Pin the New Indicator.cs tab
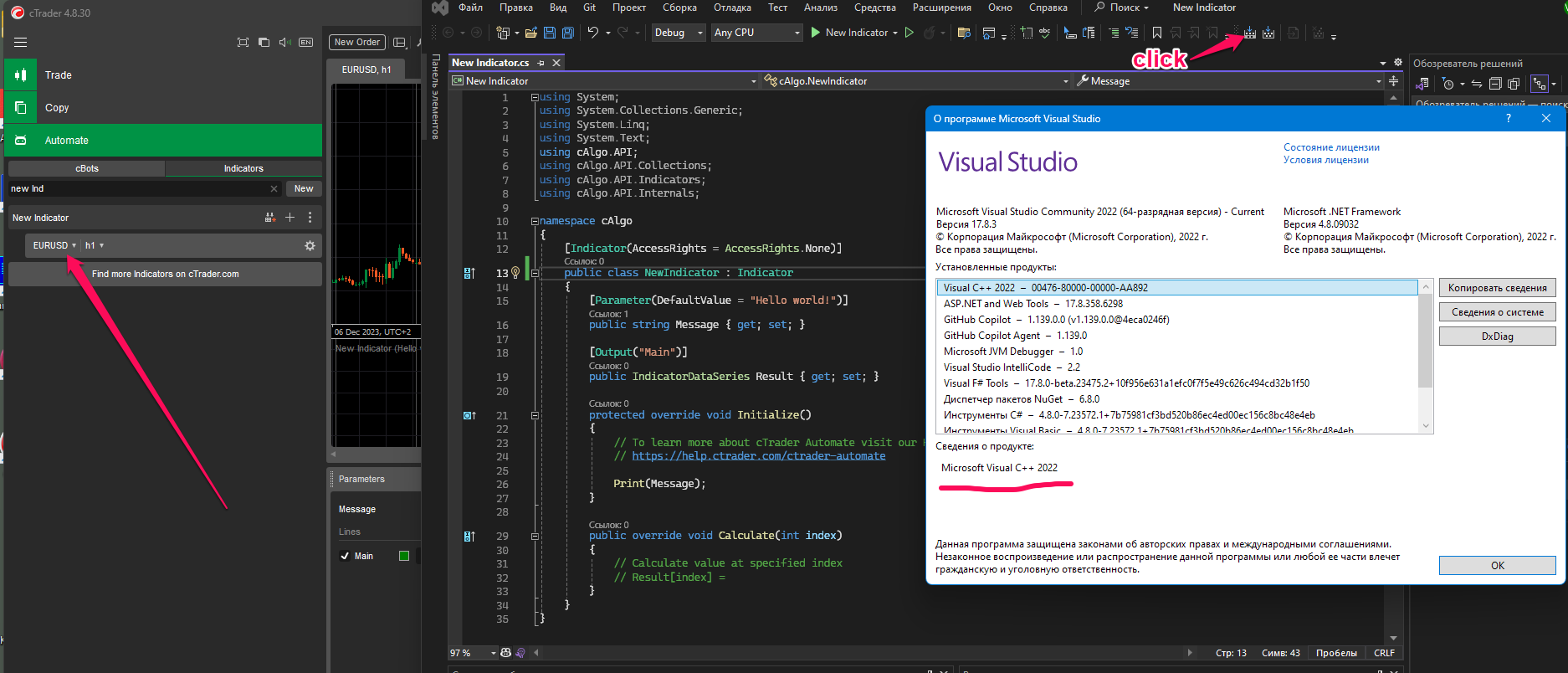This screenshot has height=673, width=1568. coord(541,63)
